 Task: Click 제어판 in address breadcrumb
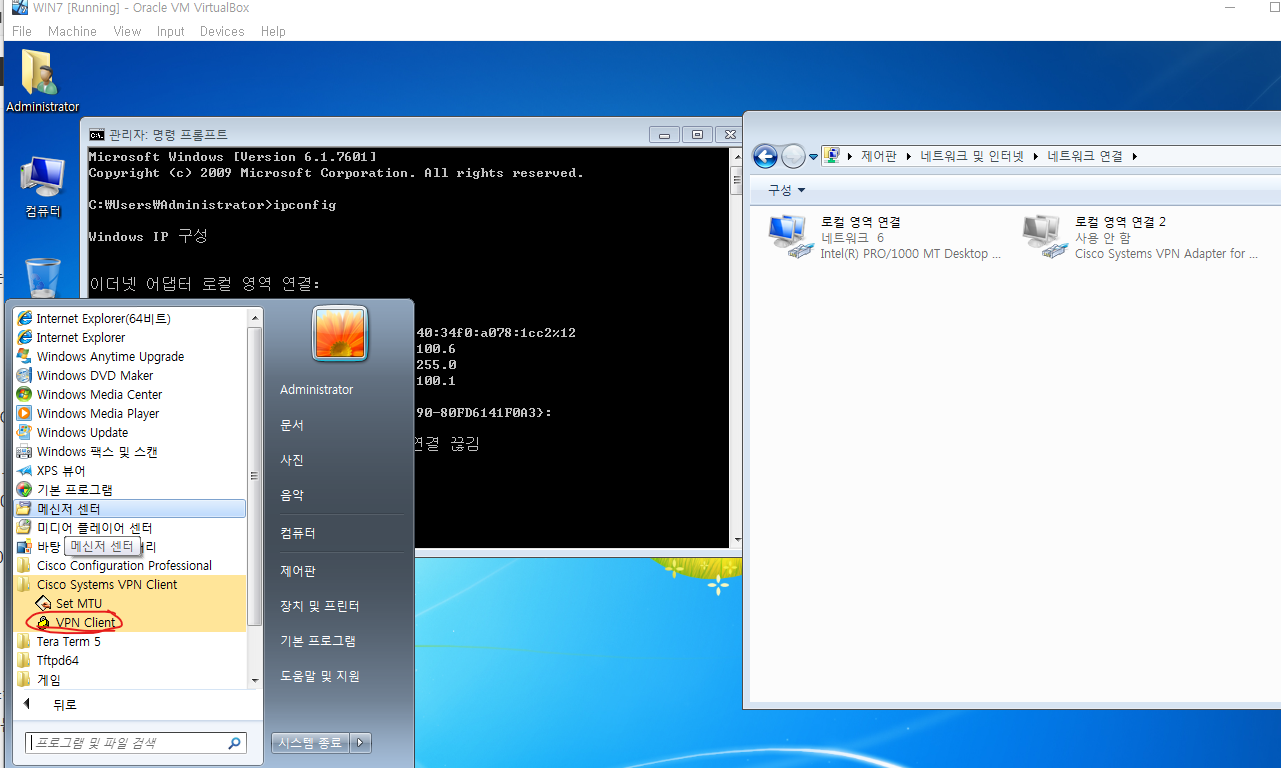click(x=879, y=156)
